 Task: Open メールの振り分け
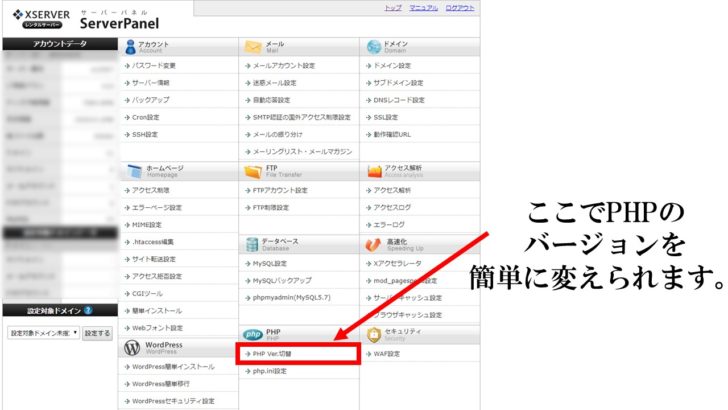(x=278, y=135)
